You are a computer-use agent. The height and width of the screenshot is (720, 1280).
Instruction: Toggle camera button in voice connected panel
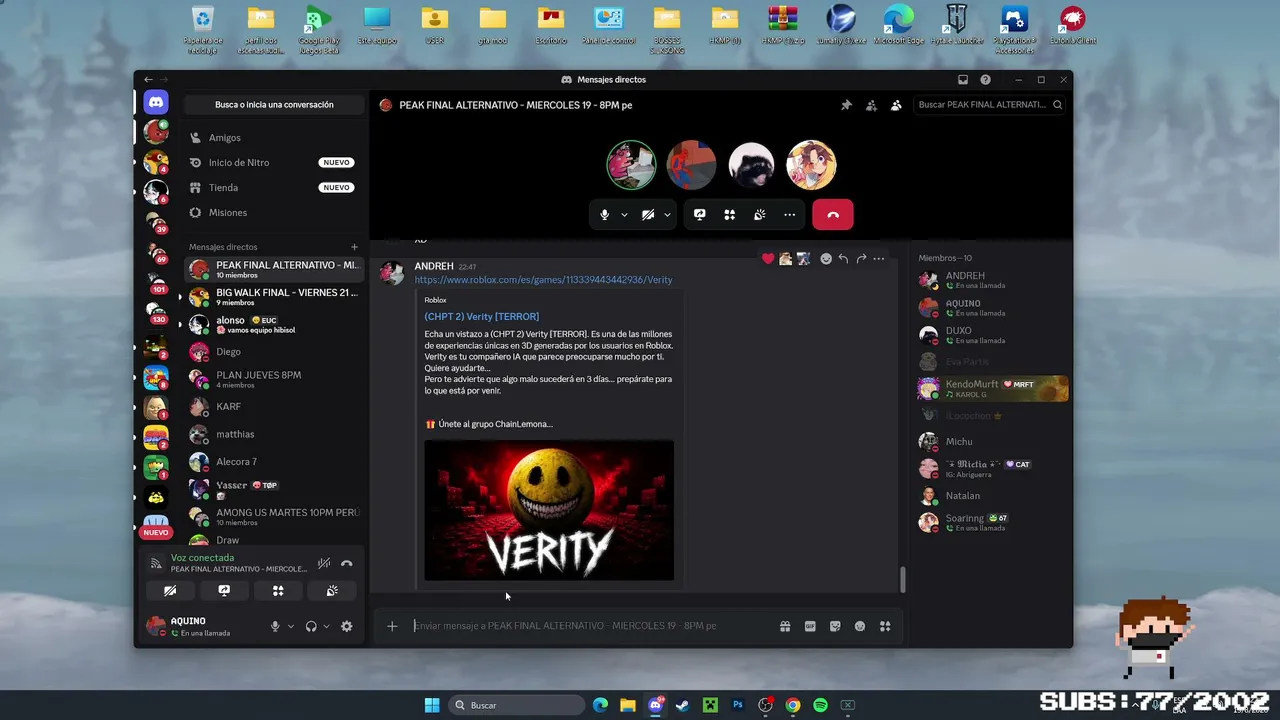click(170, 590)
